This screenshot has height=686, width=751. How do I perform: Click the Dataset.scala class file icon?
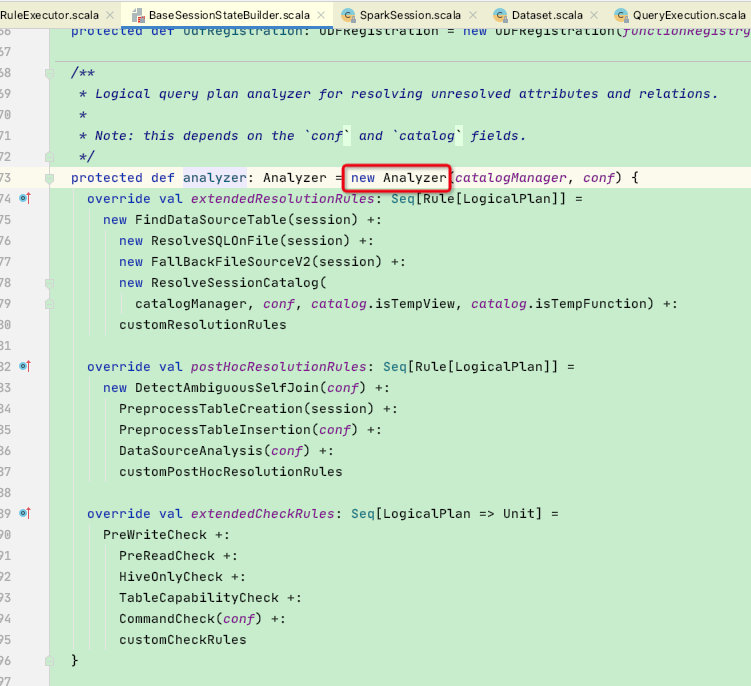click(x=501, y=15)
